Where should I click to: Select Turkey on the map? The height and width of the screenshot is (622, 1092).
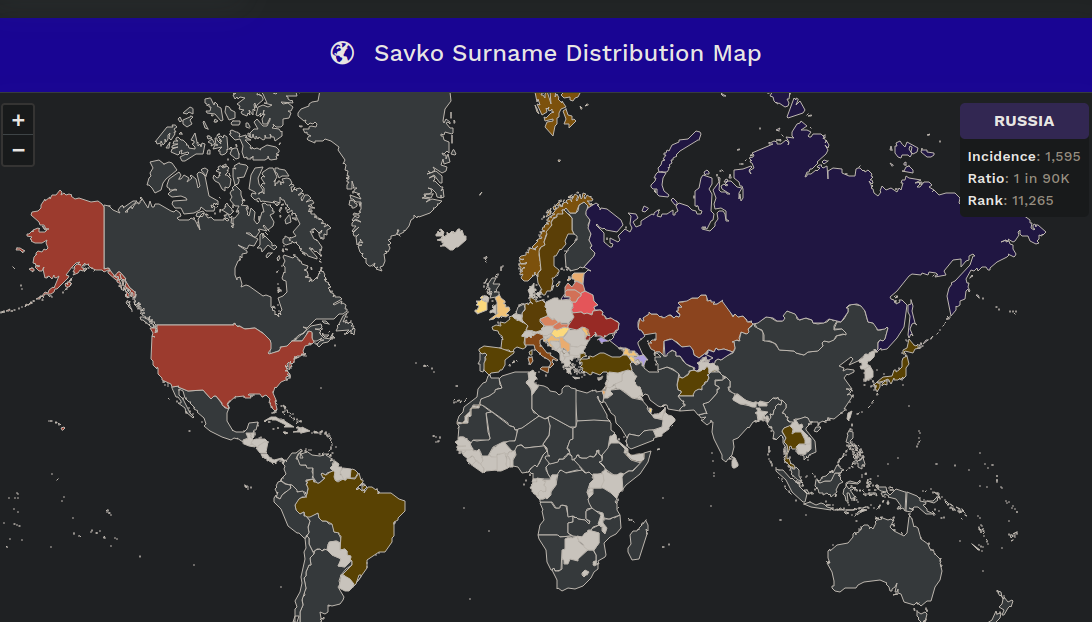pos(606,363)
